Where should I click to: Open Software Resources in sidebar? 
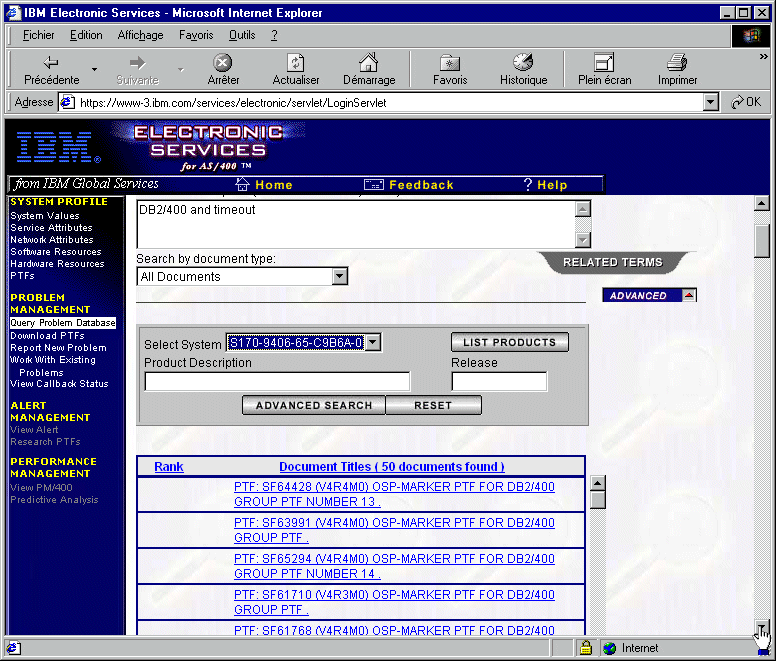55,252
